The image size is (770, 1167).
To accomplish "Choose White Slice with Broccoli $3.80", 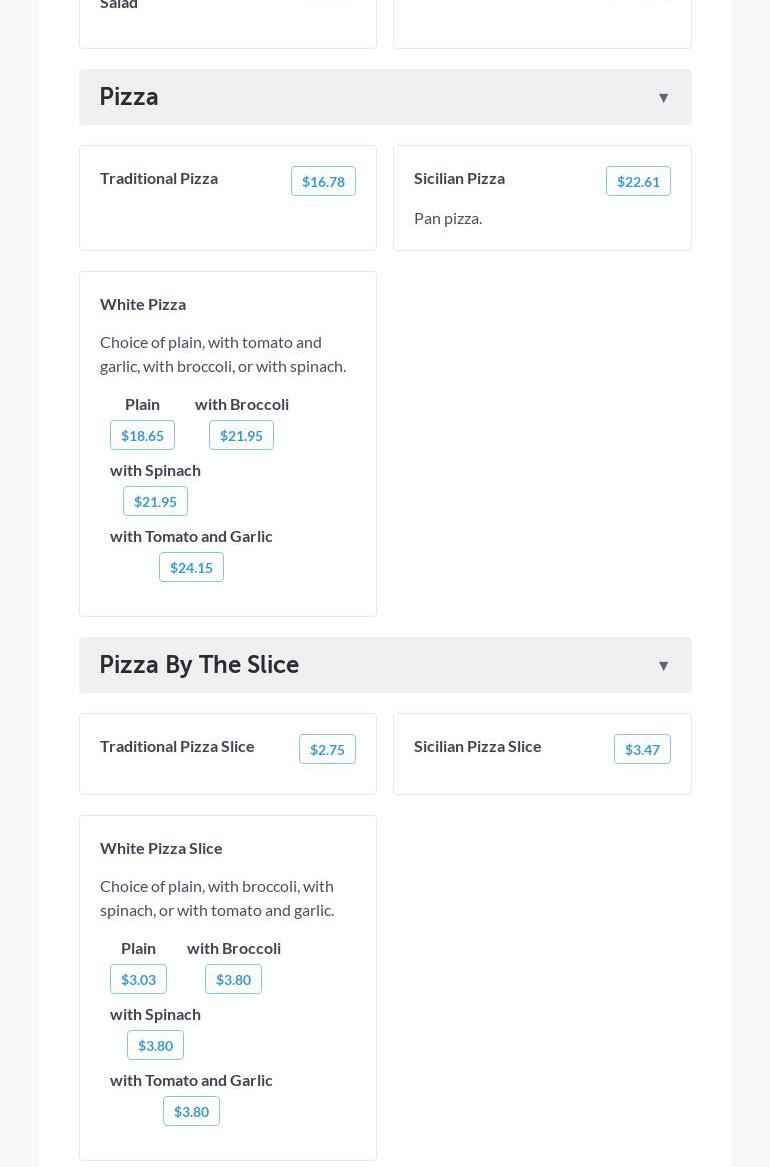I will (x=233, y=979).
